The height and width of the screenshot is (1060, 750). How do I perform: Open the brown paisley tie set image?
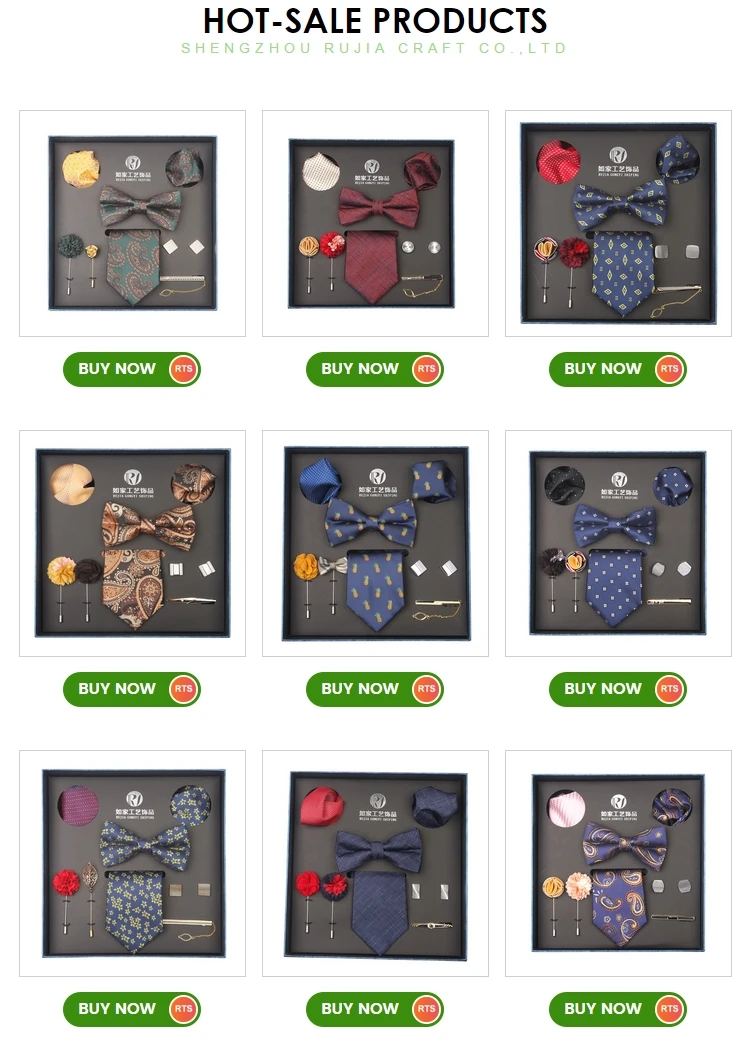point(133,544)
